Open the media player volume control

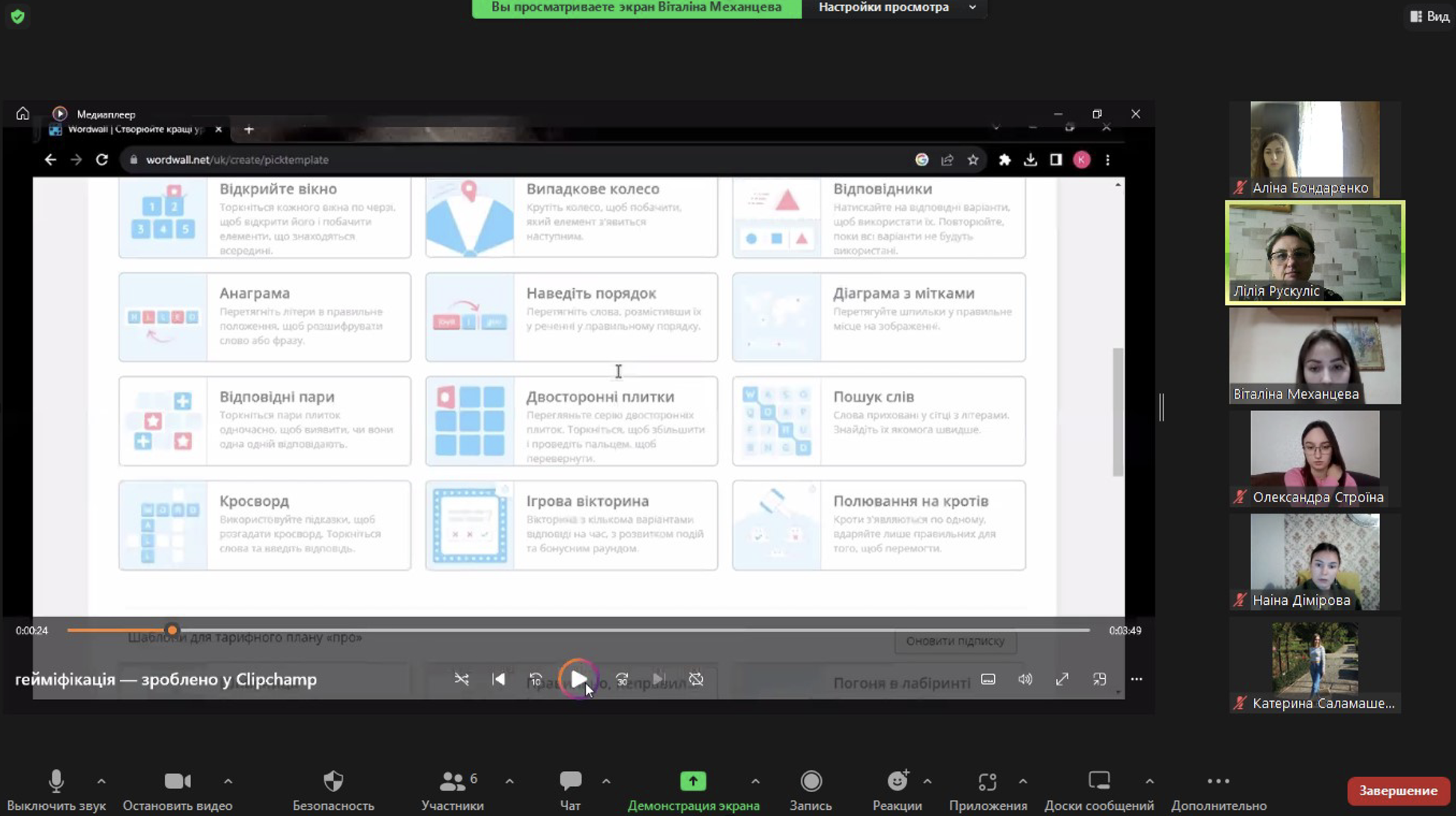point(1025,679)
